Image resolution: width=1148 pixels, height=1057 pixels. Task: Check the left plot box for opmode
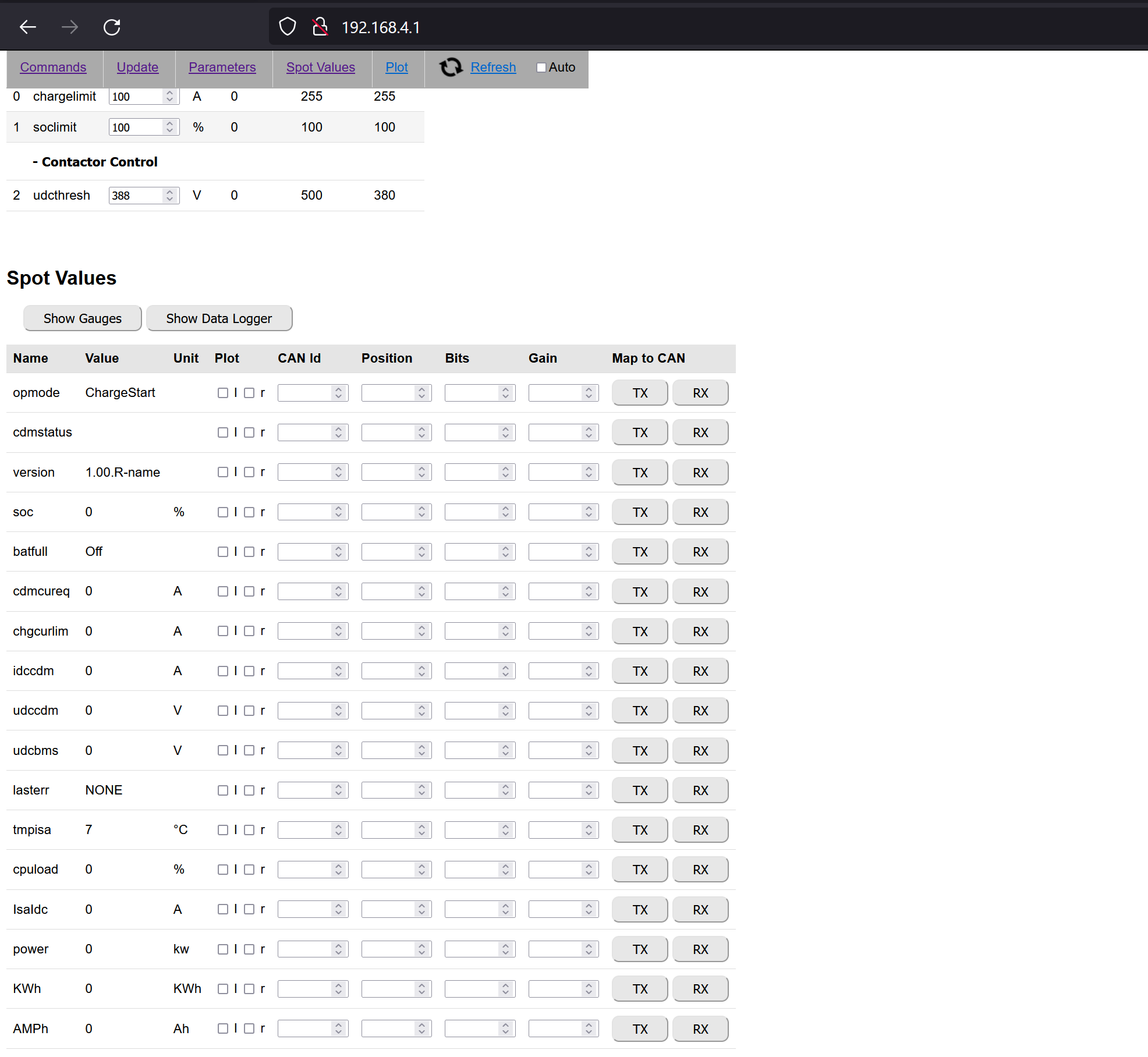[222, 393]
